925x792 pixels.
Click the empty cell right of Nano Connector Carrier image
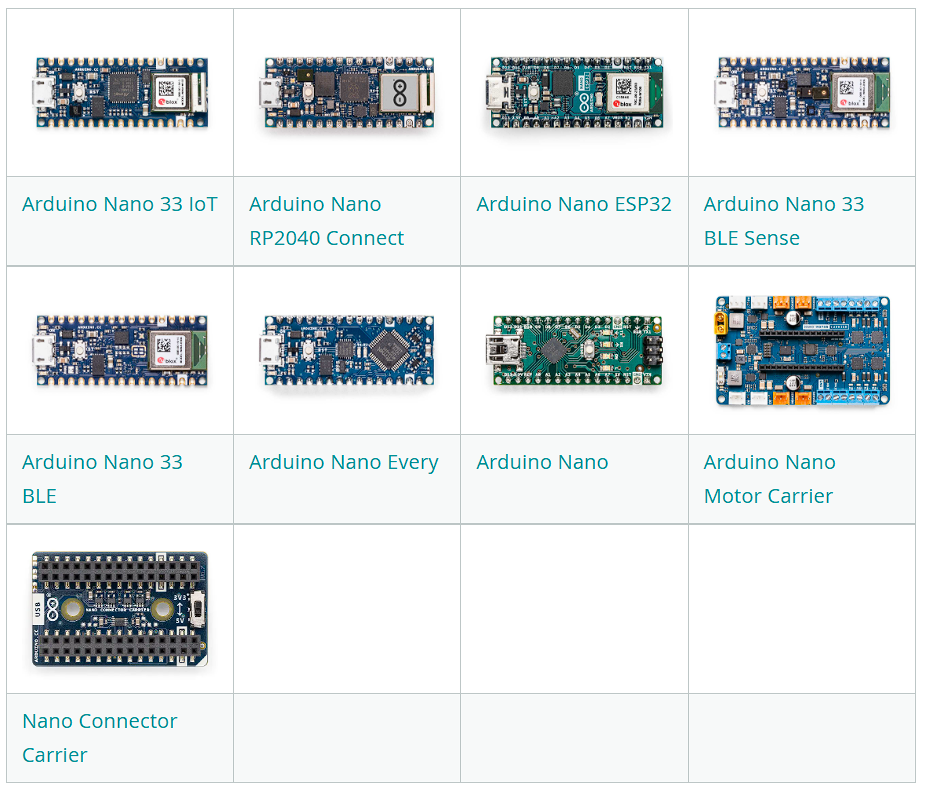pyautogui.click(x=347, y=608)
